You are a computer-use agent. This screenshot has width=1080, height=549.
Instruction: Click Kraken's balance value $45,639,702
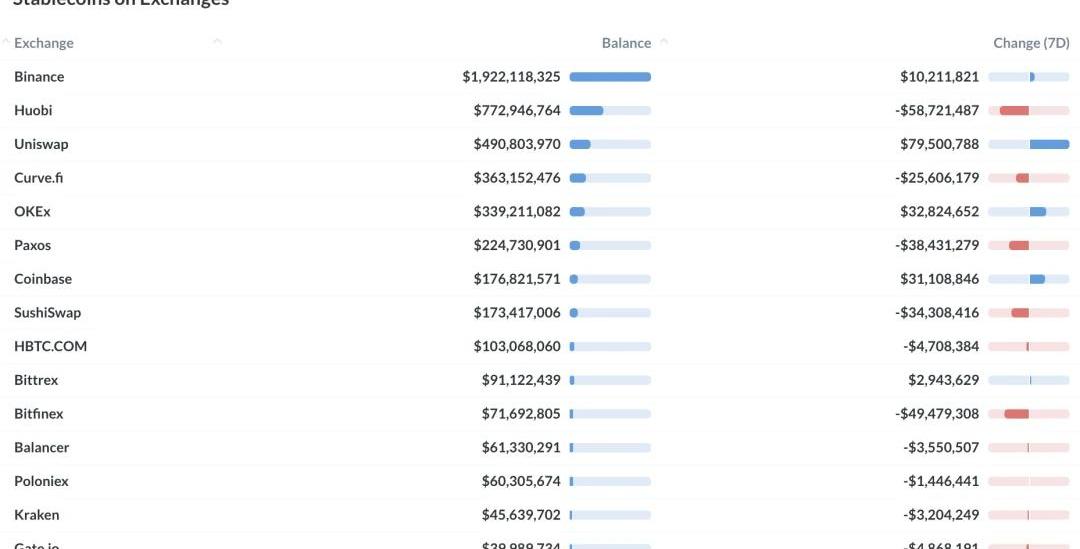pyautogui.click(x=521, y=515)
